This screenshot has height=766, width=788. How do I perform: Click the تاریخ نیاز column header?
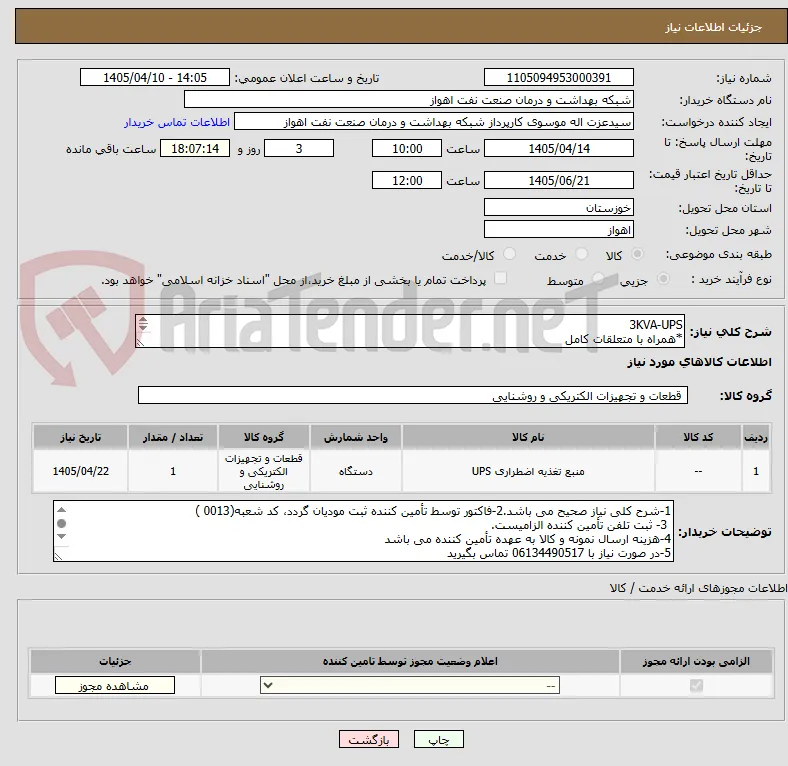pos(80,437)
